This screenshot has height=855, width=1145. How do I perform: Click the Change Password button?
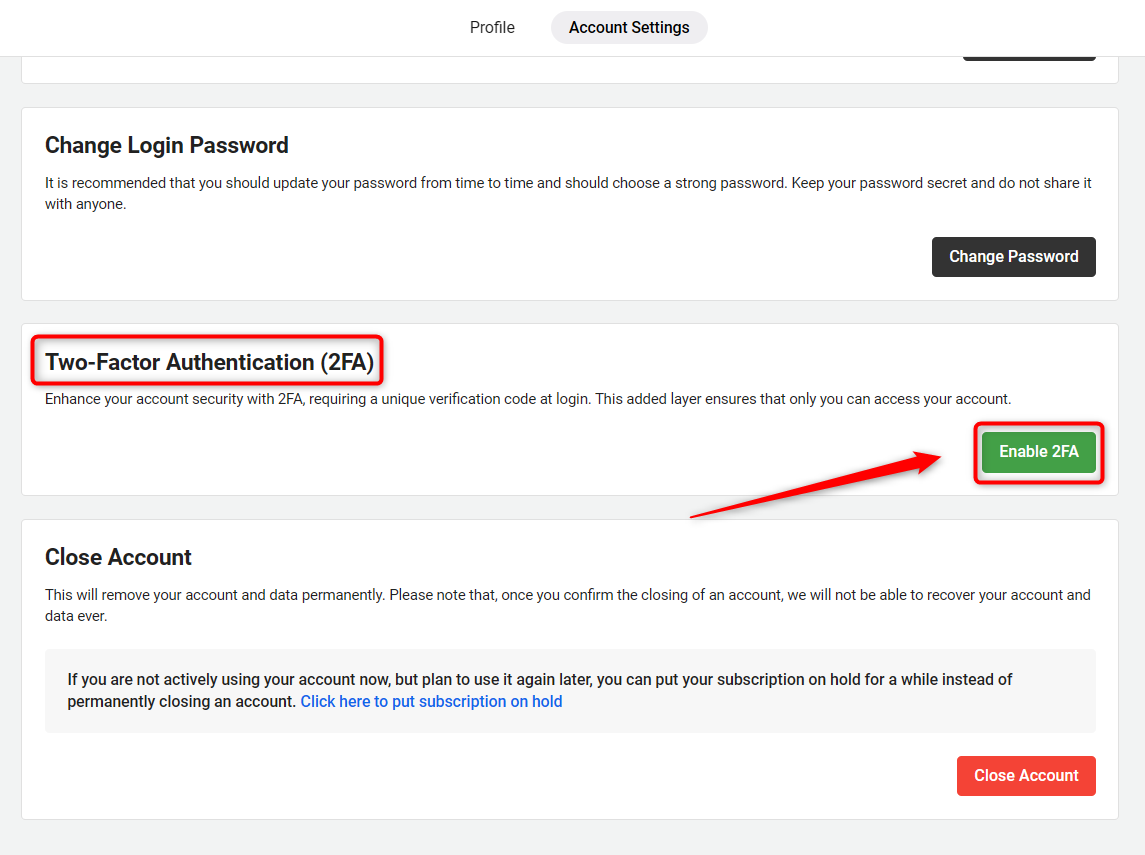[x=1013, y=257]
